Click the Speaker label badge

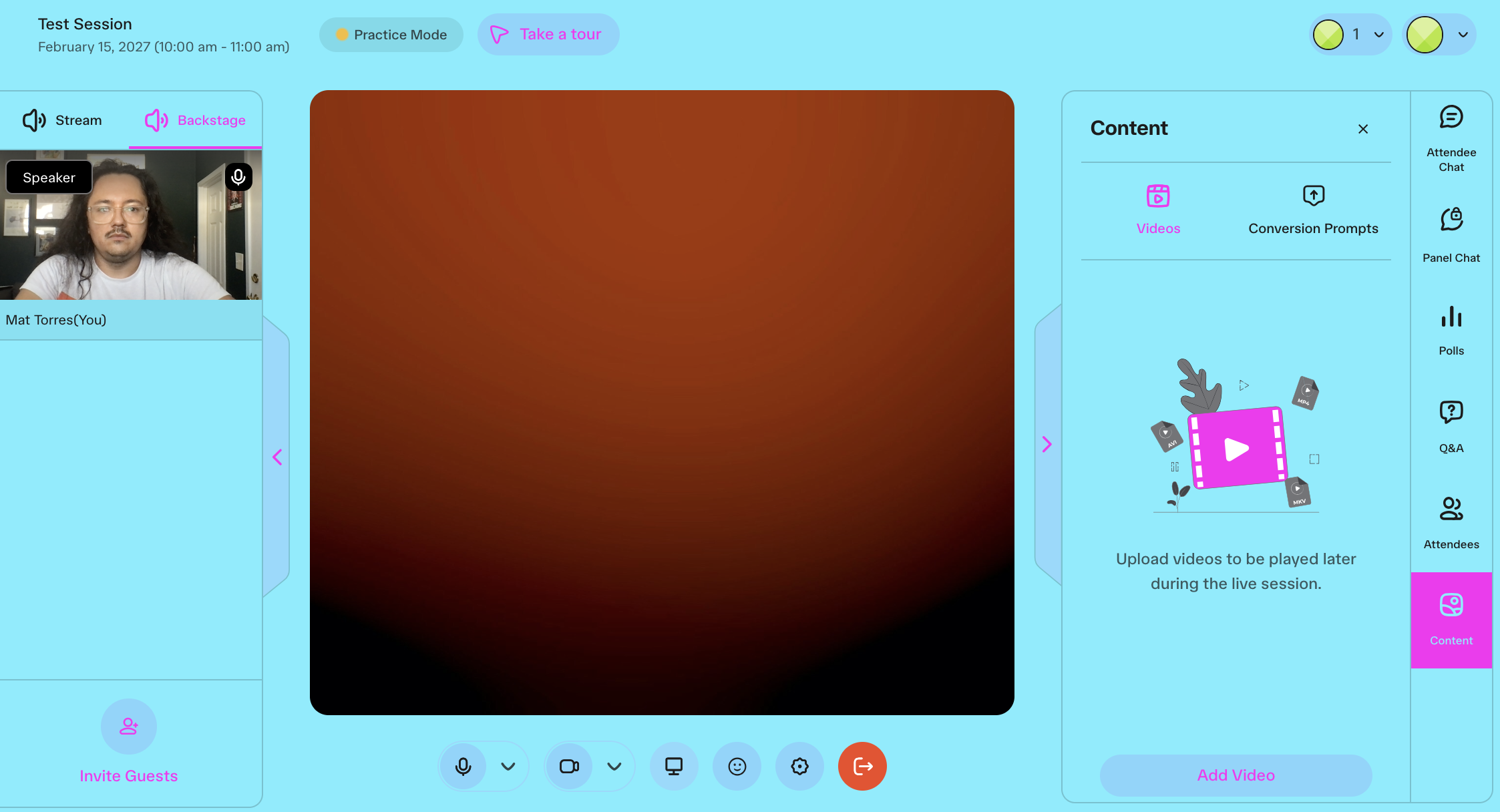point(49,178)
